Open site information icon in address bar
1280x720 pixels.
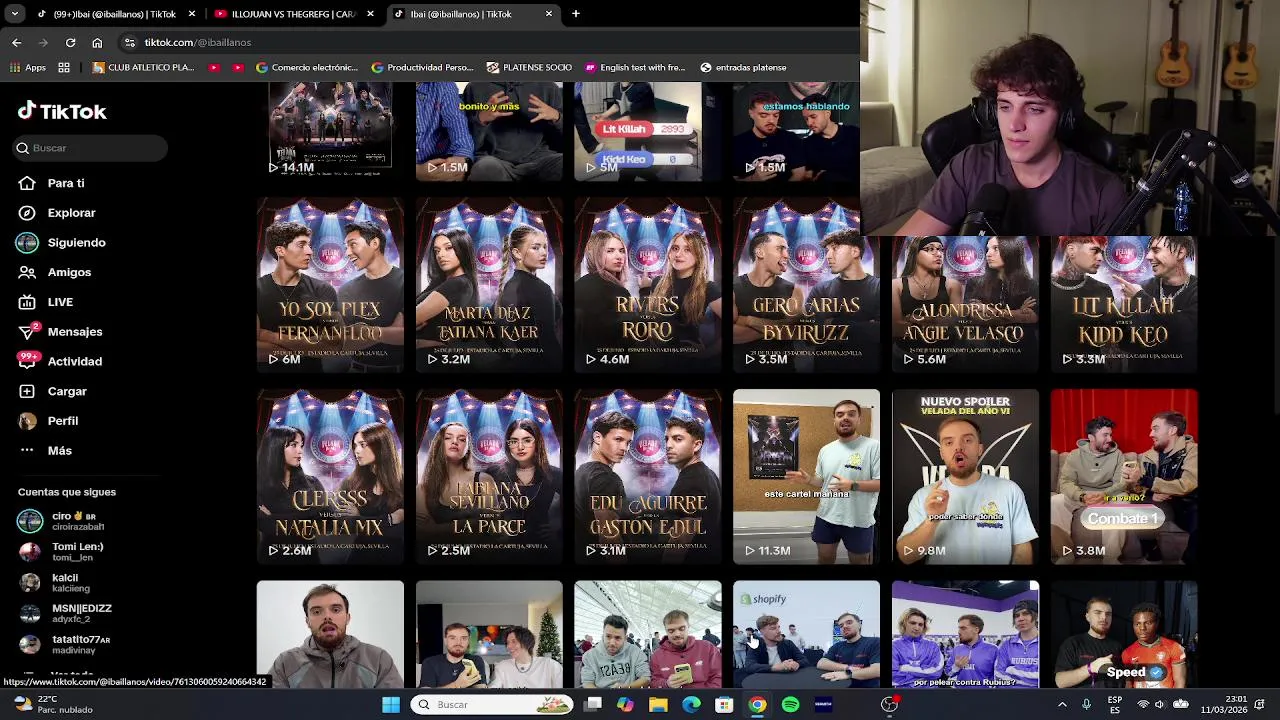(x=129, y=42)
